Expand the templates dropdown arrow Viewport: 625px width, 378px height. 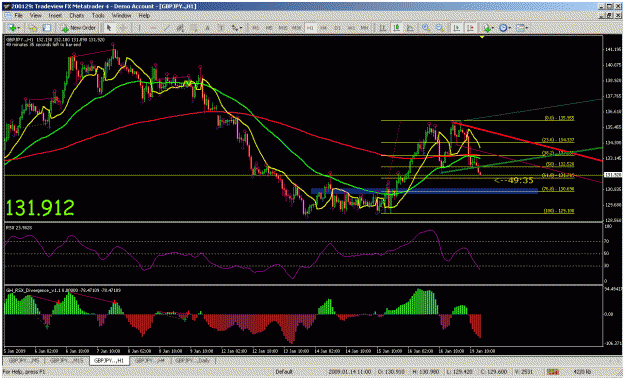(x=527, y=28)
